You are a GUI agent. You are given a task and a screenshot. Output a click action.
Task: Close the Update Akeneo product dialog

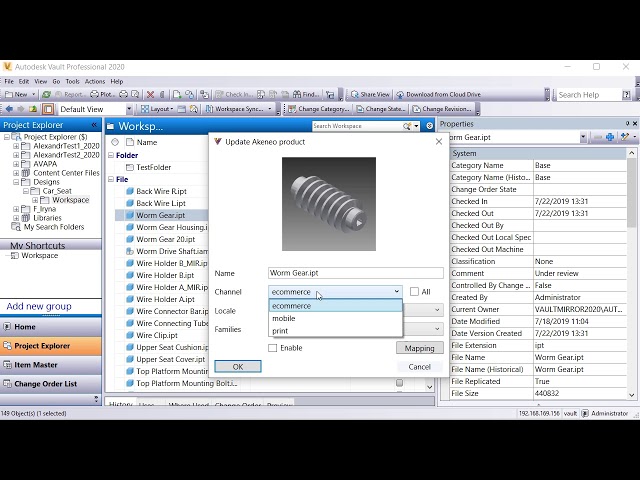click(x=439, y=142)
